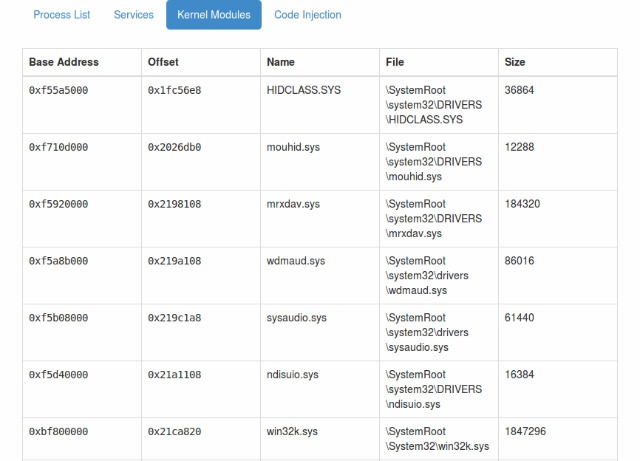This screenshot has width=640, height=461.
Task: Select offset value 0x21a1108
Action: tap(174, 374)
